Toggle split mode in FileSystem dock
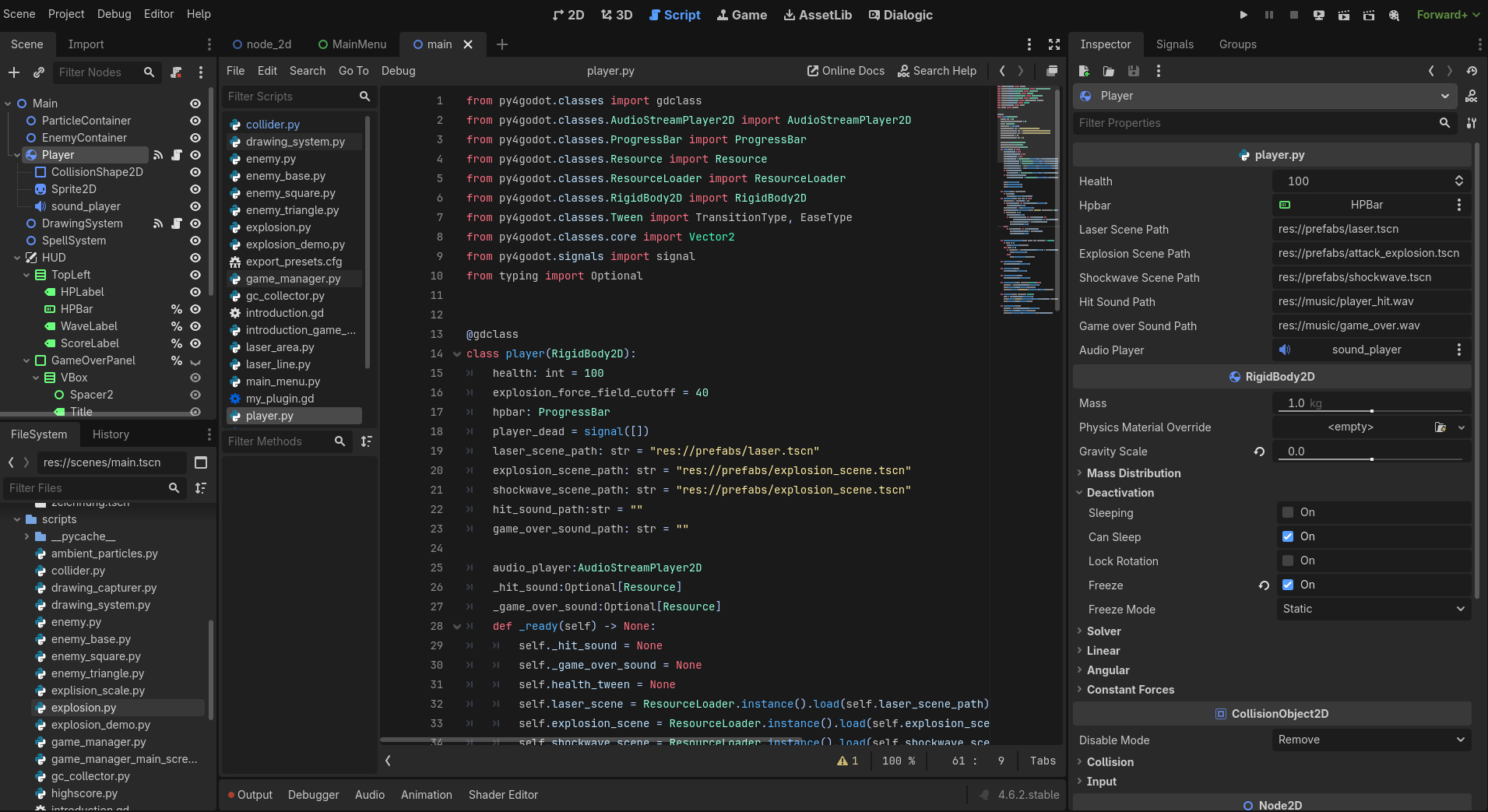Screen dimensions: 1488x812 click(201, 462)
